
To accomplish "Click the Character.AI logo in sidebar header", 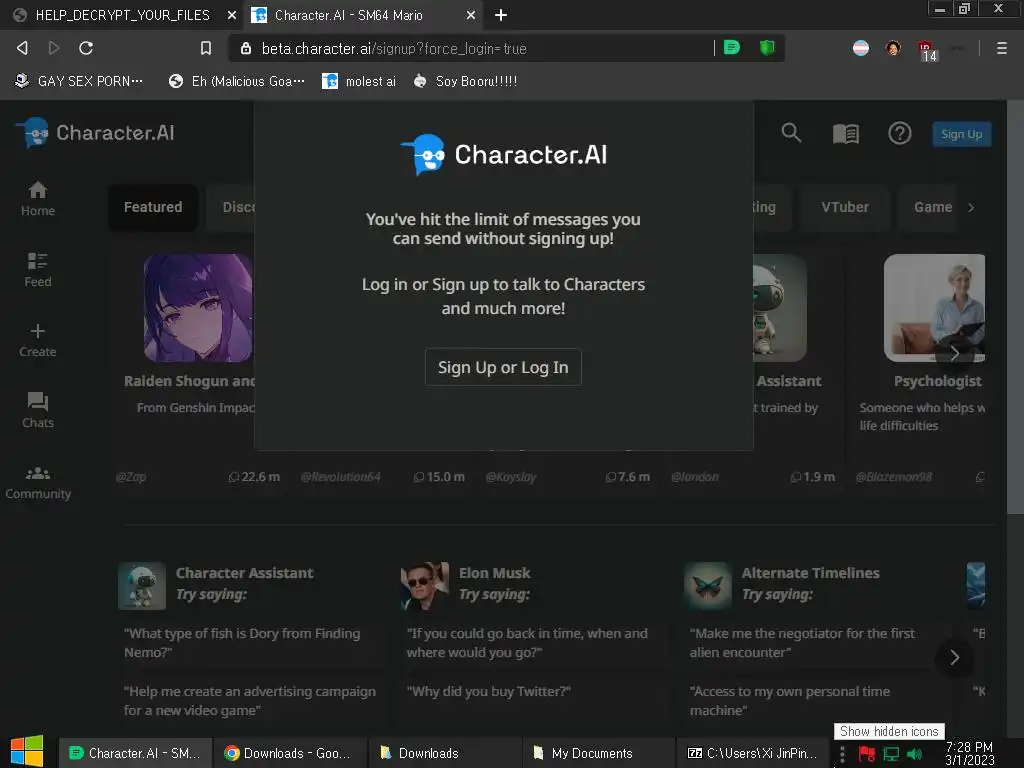I will 95,133.
